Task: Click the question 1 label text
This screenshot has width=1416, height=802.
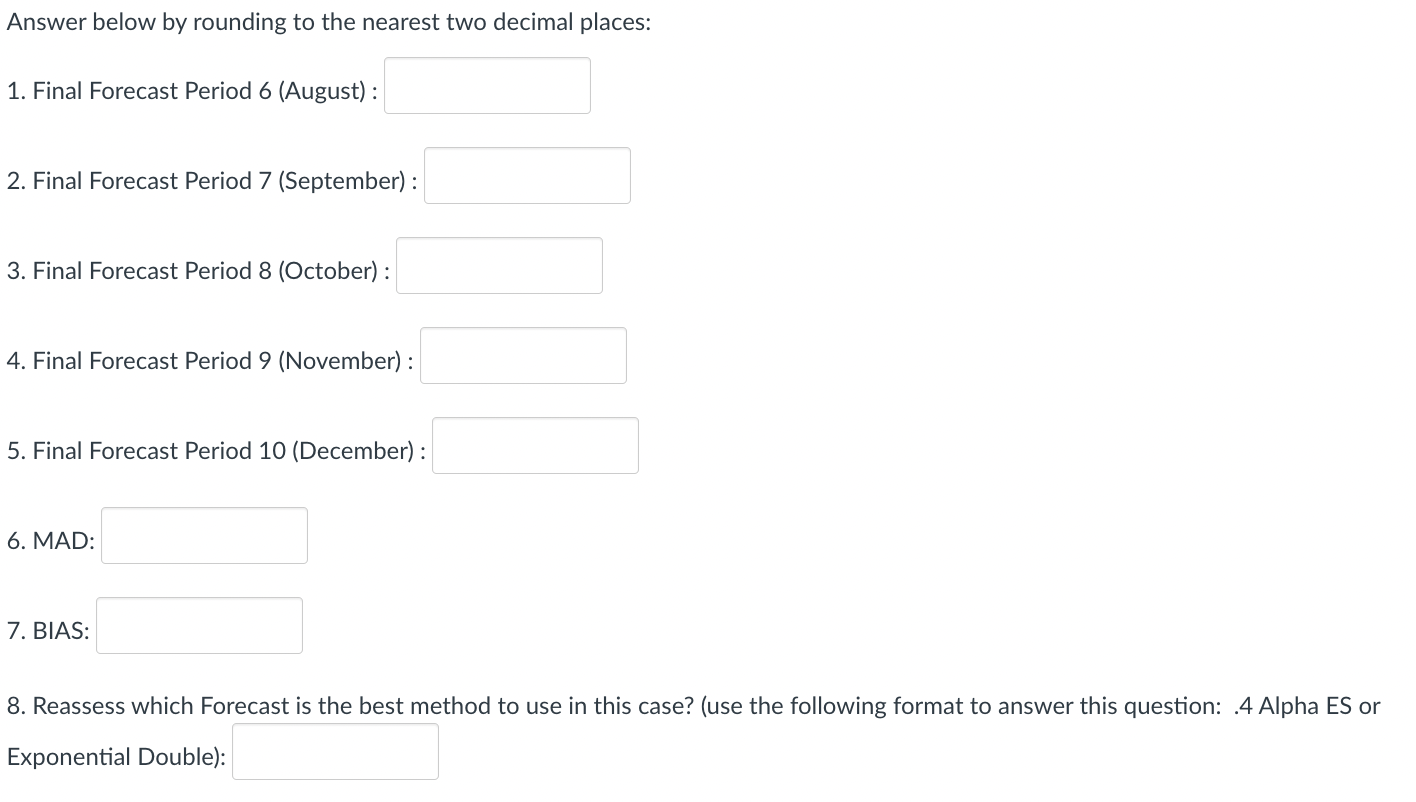Action: tap(190, 91)
